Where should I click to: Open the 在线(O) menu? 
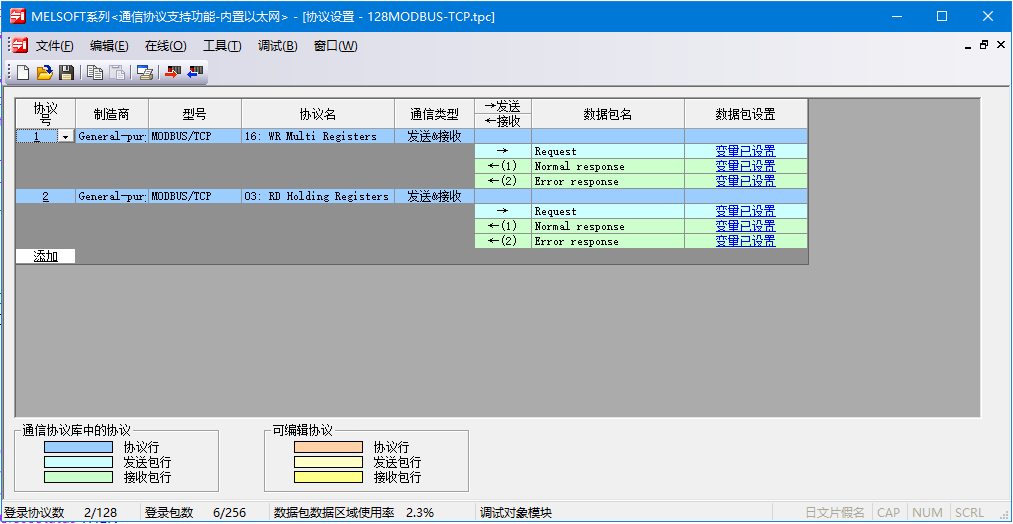[x=165, y=46]
